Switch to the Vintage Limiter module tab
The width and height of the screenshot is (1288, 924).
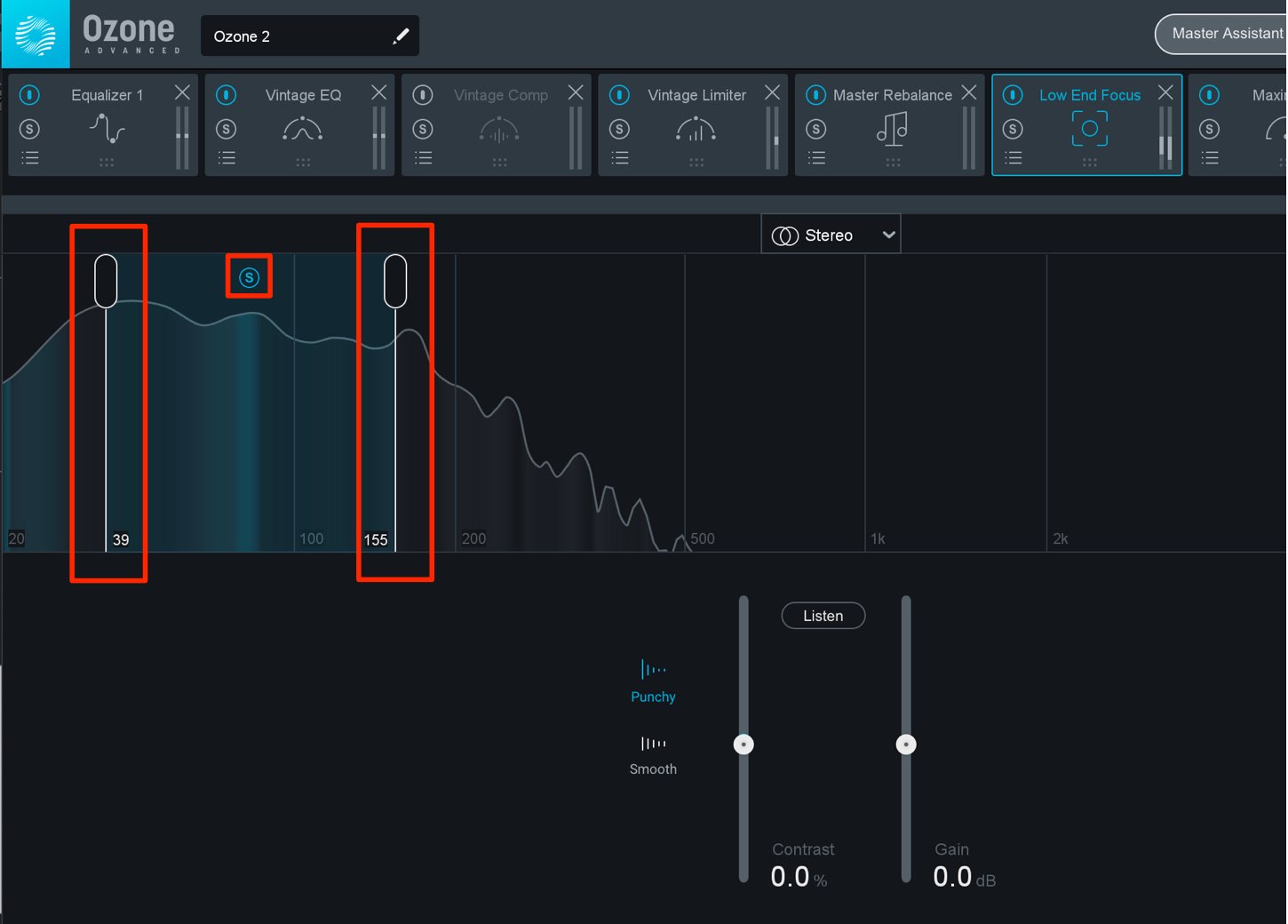[x=696, y=95]
